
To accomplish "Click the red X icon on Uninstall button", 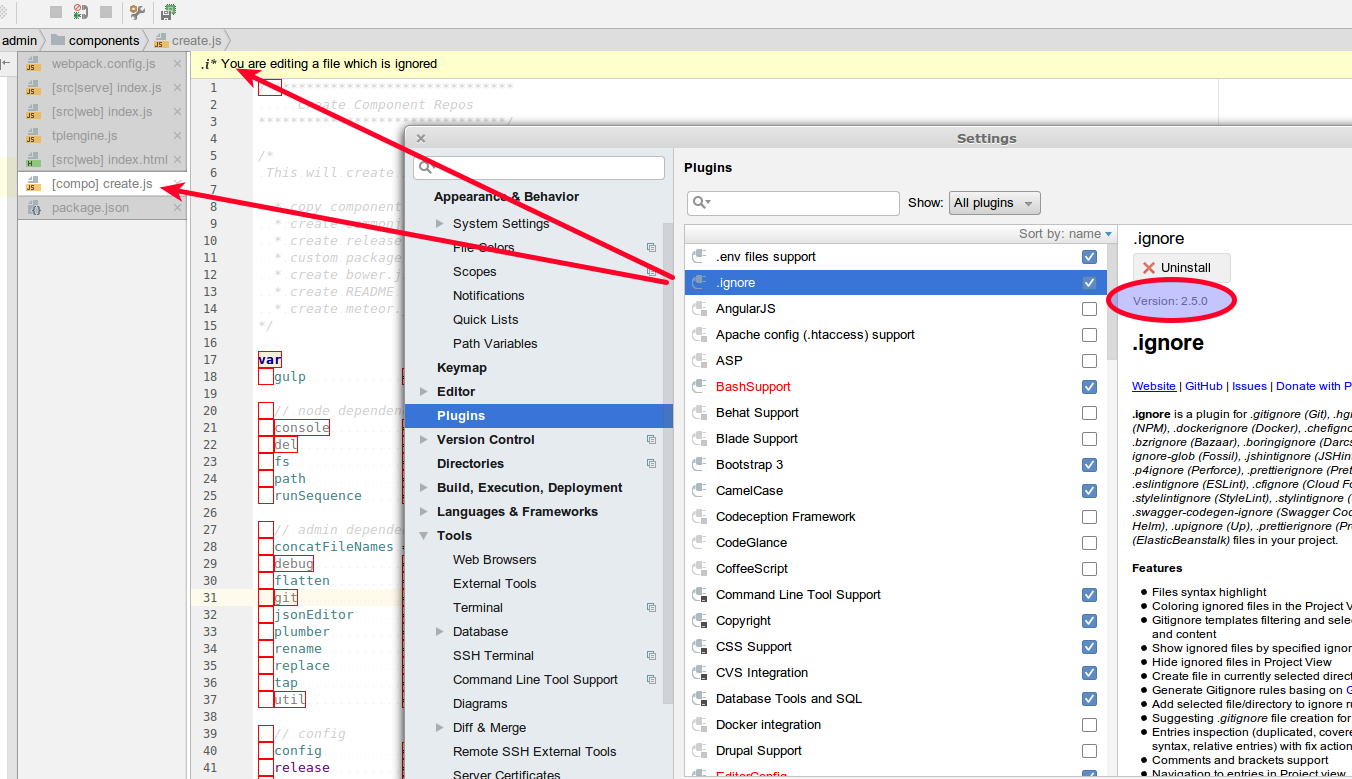I will click(x=1149, y=268).
